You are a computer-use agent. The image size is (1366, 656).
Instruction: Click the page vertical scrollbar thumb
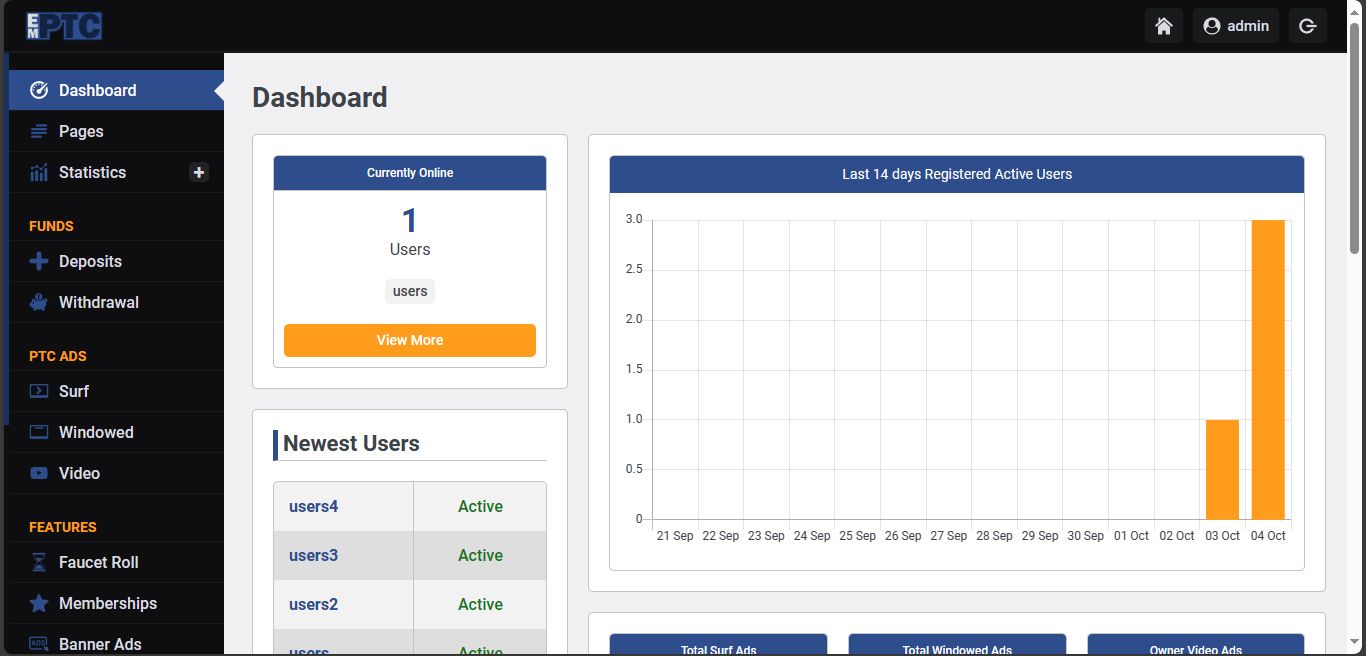click(x=1355, y=138)
